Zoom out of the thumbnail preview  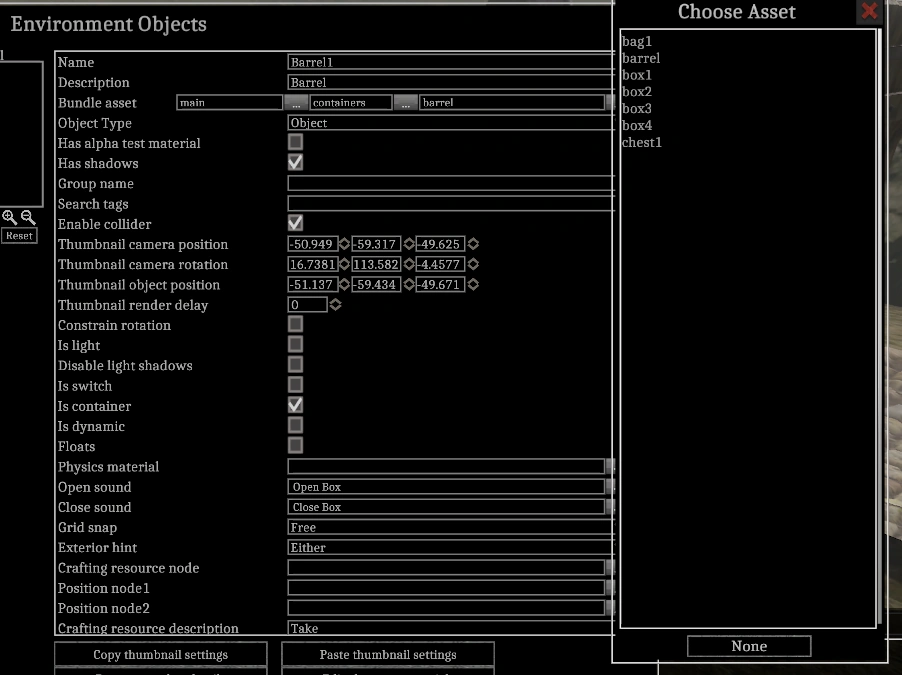[x=28, y=217]
